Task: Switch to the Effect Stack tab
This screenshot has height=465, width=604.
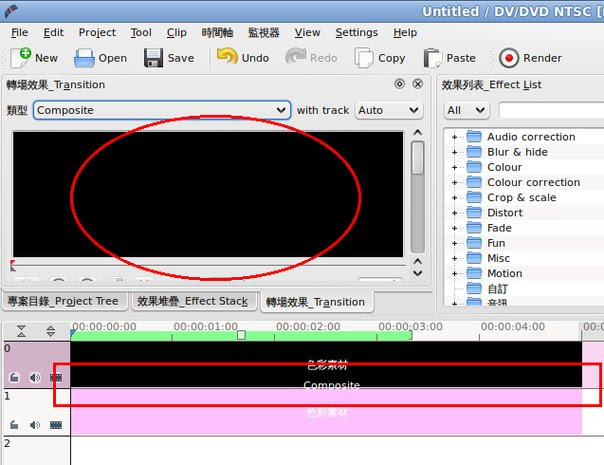Action: point(193,301)
